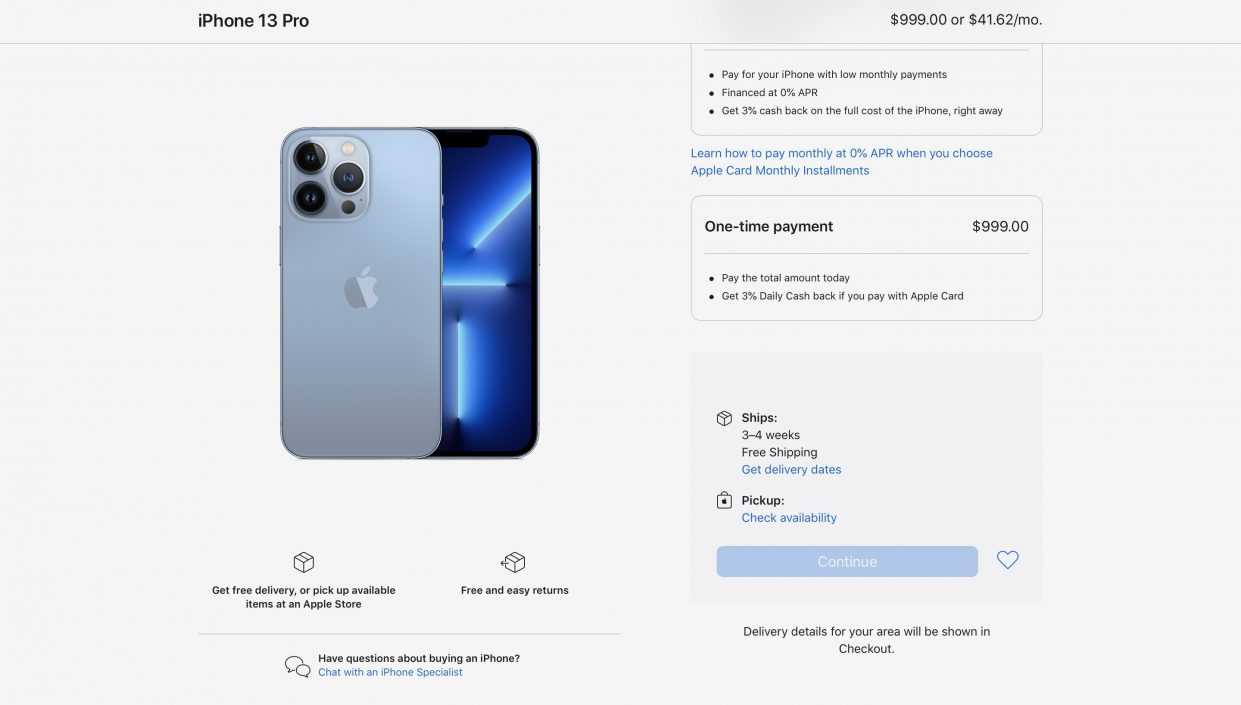Image resolution: width=1241 pixels, height=705 pixels.
Task: Click the free delivery box icon
Action: point(304,562)
